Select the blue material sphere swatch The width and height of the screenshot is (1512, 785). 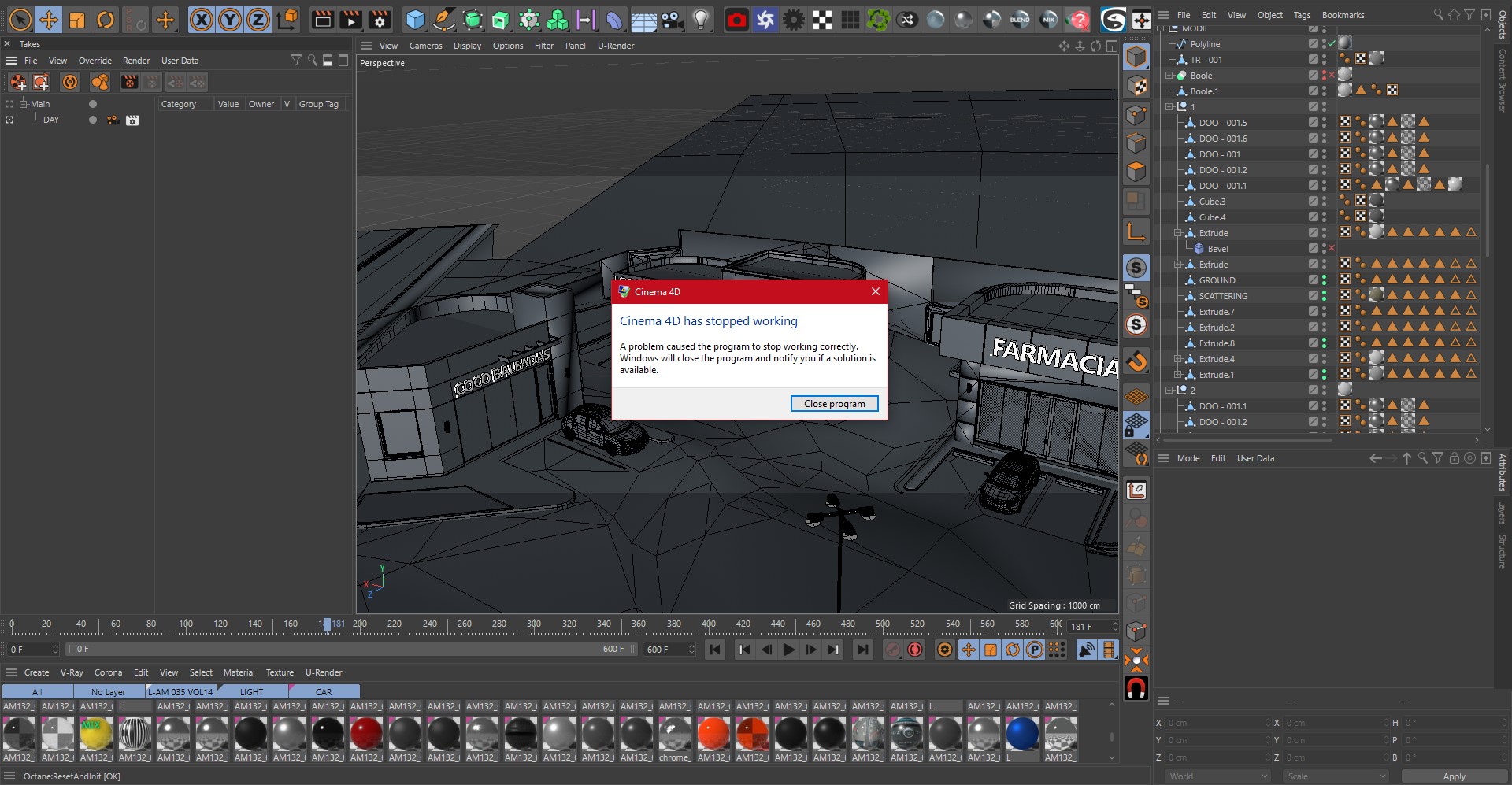[1022, 734]
